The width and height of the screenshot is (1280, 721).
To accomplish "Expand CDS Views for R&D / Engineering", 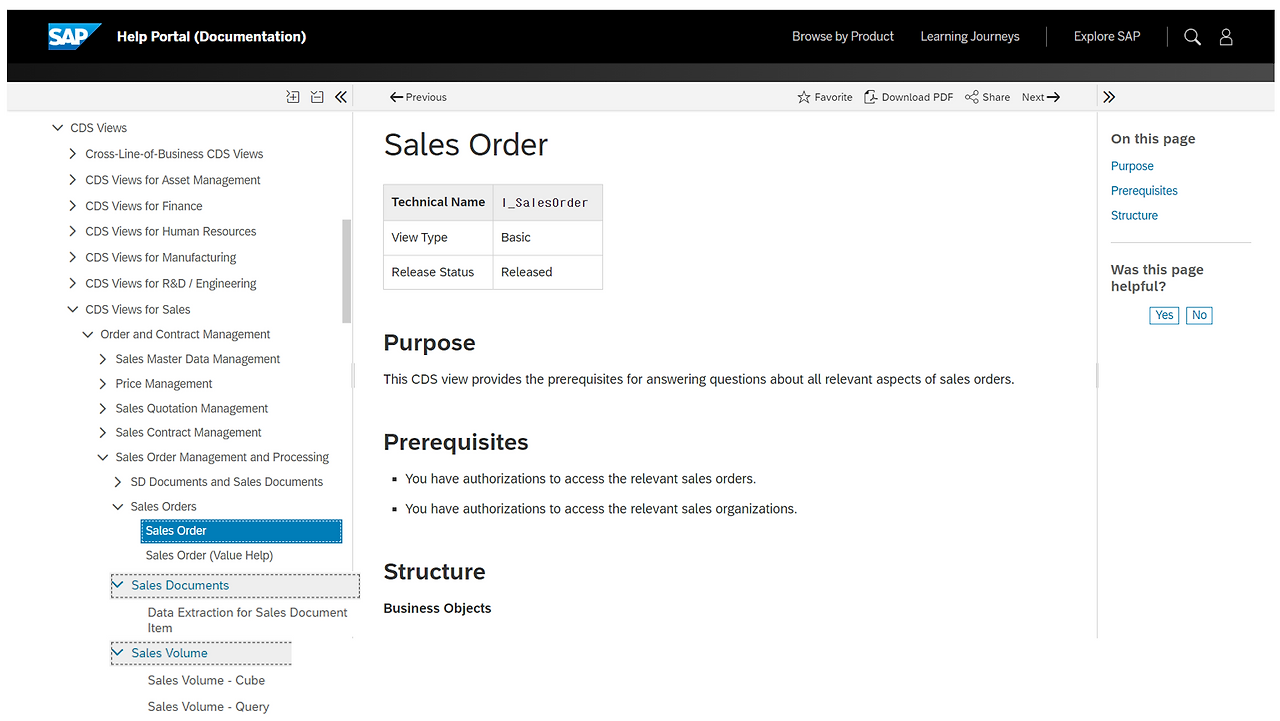I will coord(72,283).
